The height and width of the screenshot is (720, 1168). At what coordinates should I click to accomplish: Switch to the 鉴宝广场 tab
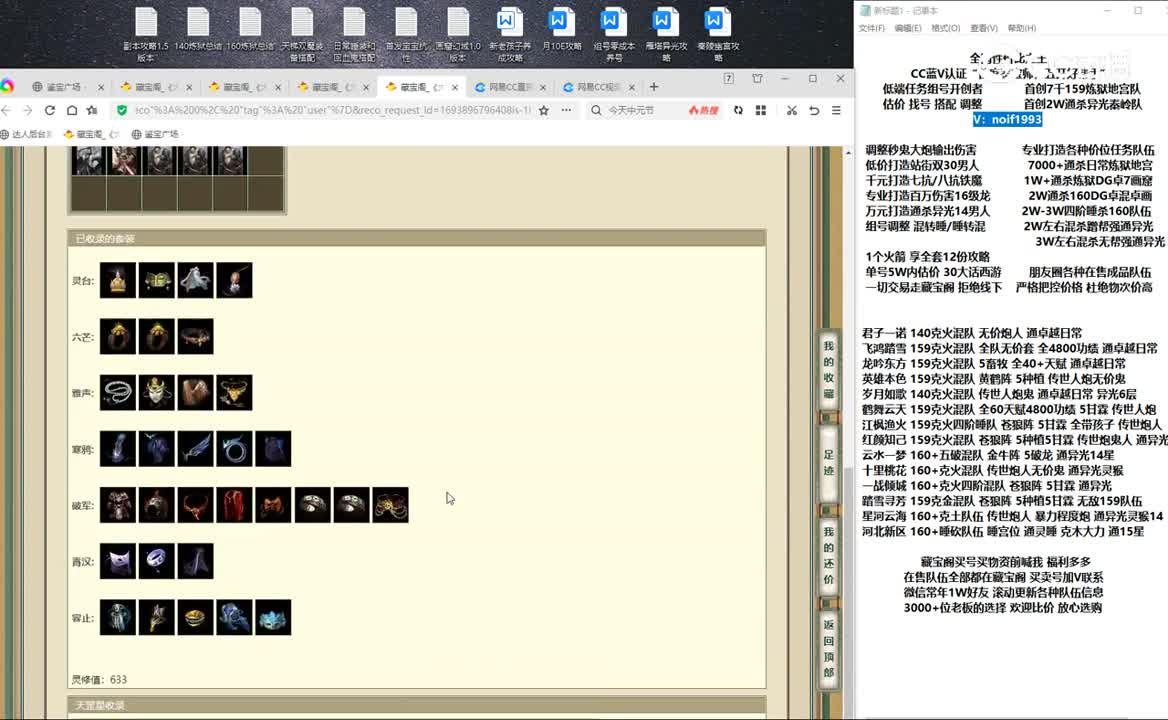tap(64, 87)
